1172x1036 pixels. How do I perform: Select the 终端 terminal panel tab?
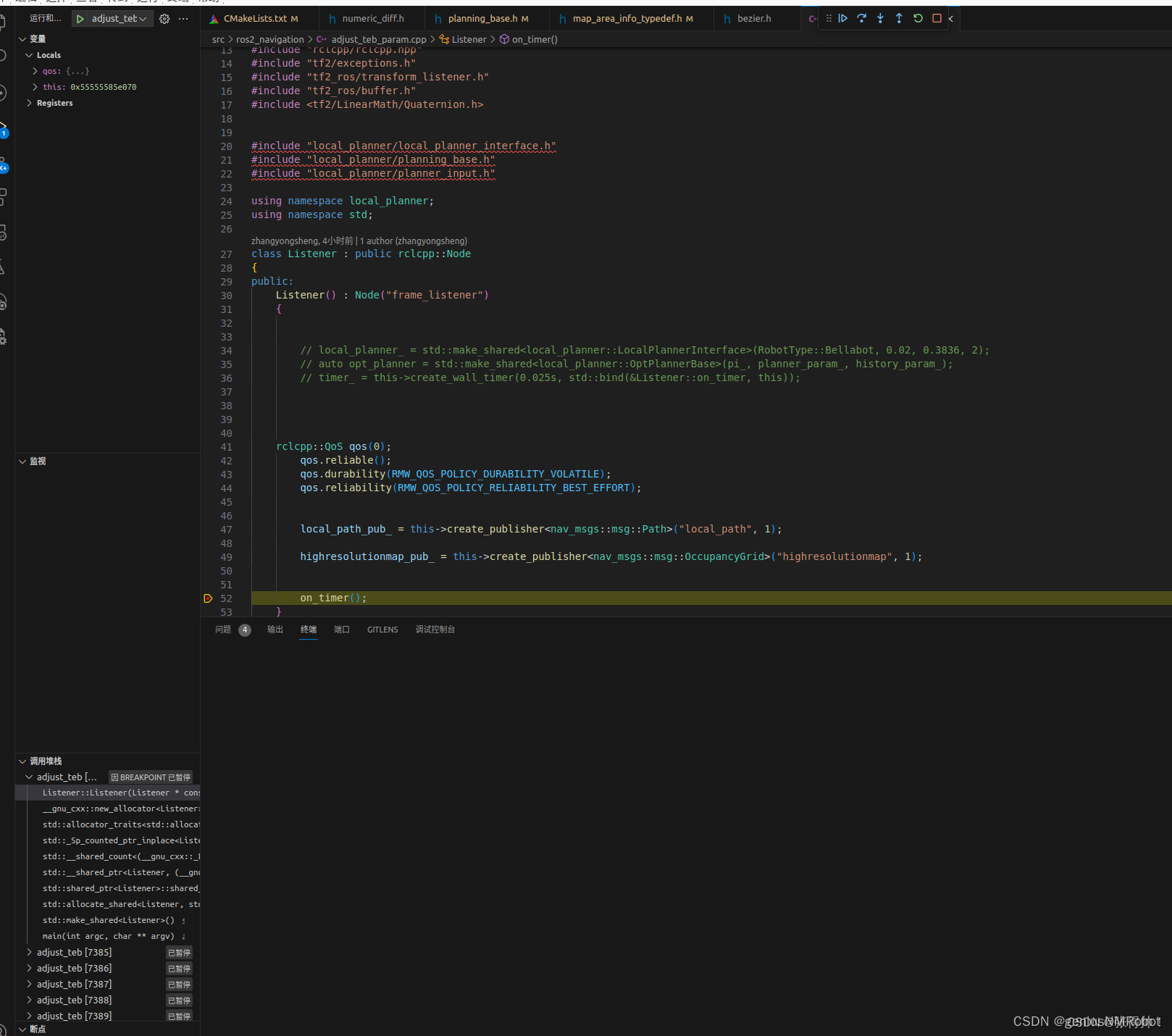(309, 630)
